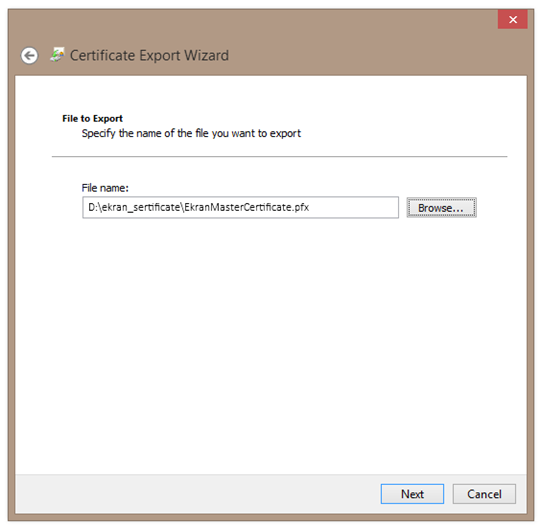Click the '.pfx' extension in the file path
Image resolution: width=541 pixels, height=526 pixels.
301,207
